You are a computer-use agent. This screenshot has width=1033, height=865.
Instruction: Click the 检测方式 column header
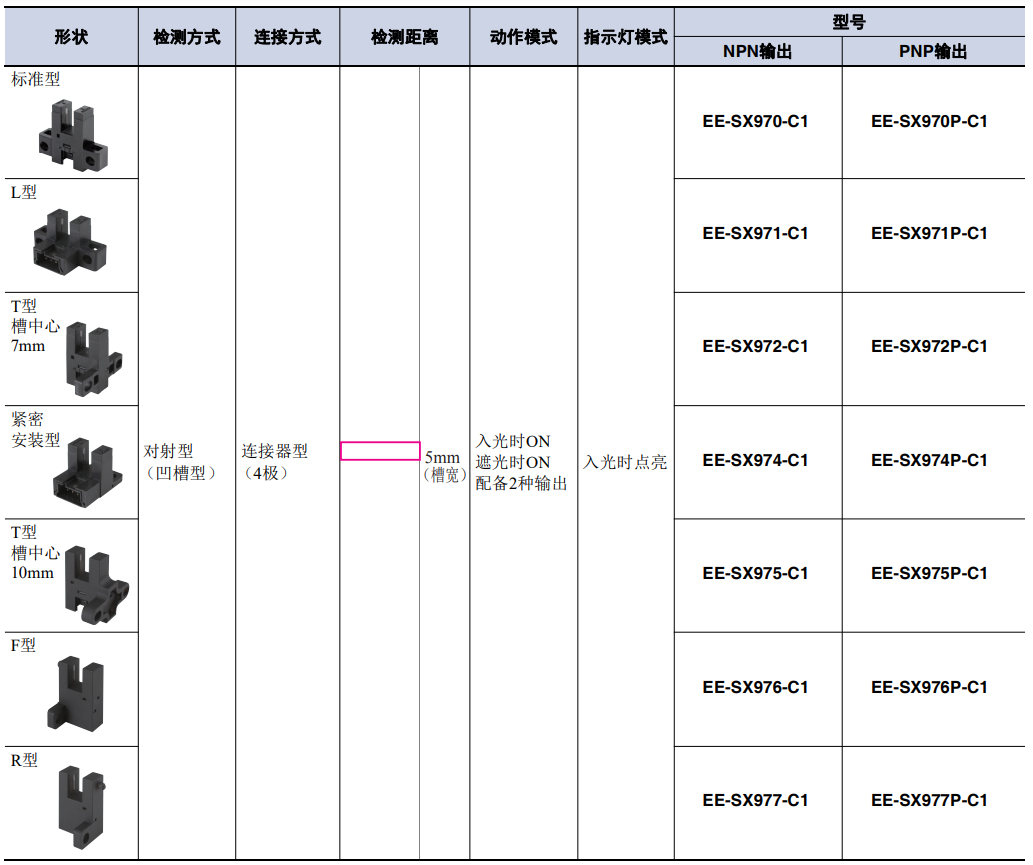tap(187, 37)
